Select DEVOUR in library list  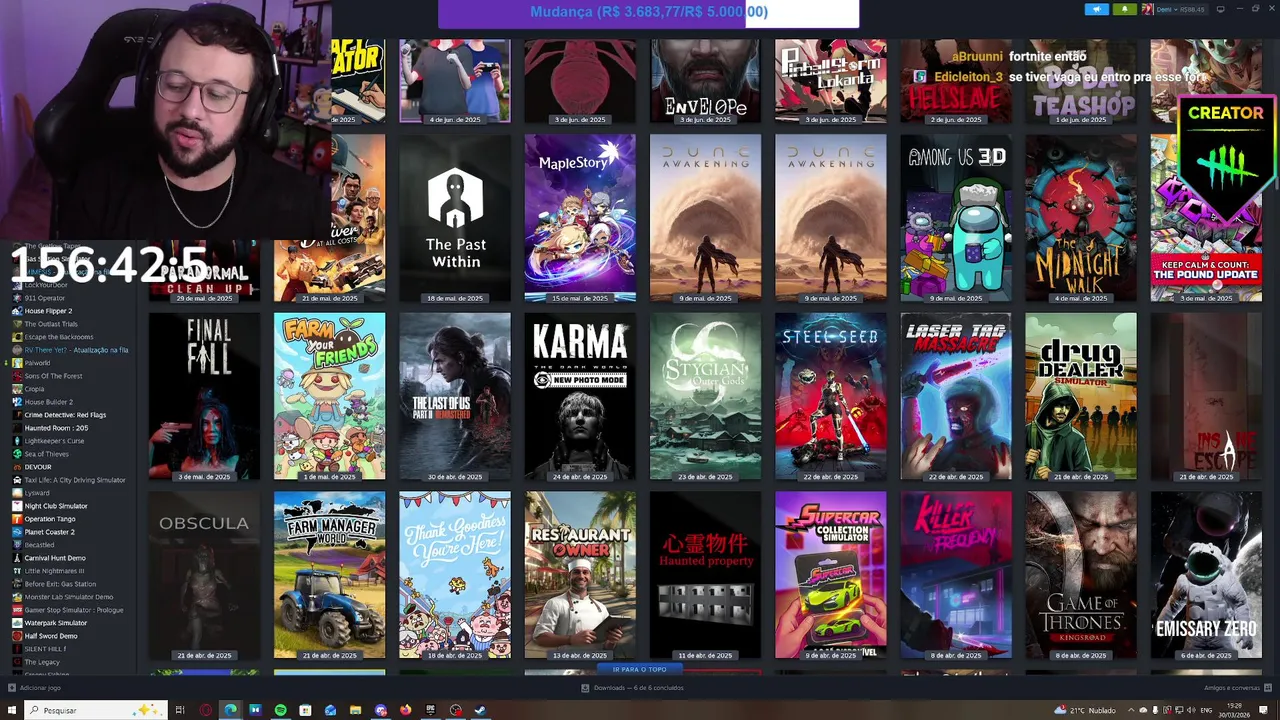(x=38, y=467)
